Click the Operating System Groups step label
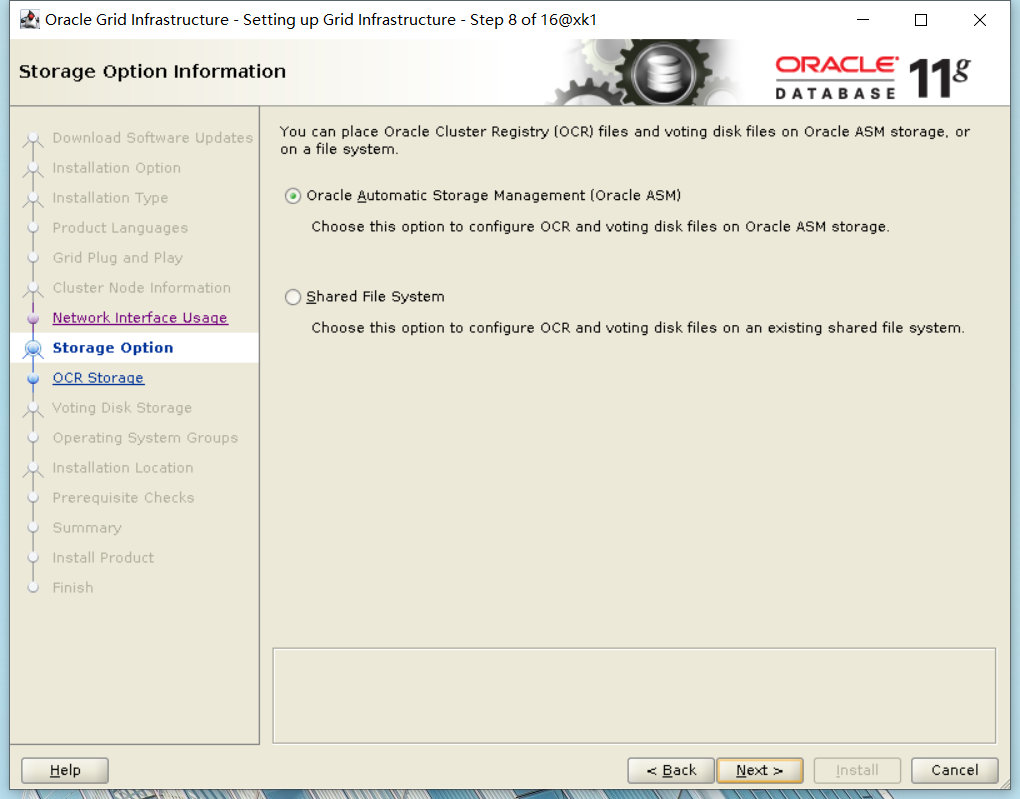This screenshot has height=799, width=1020. [x=145, y=438]
